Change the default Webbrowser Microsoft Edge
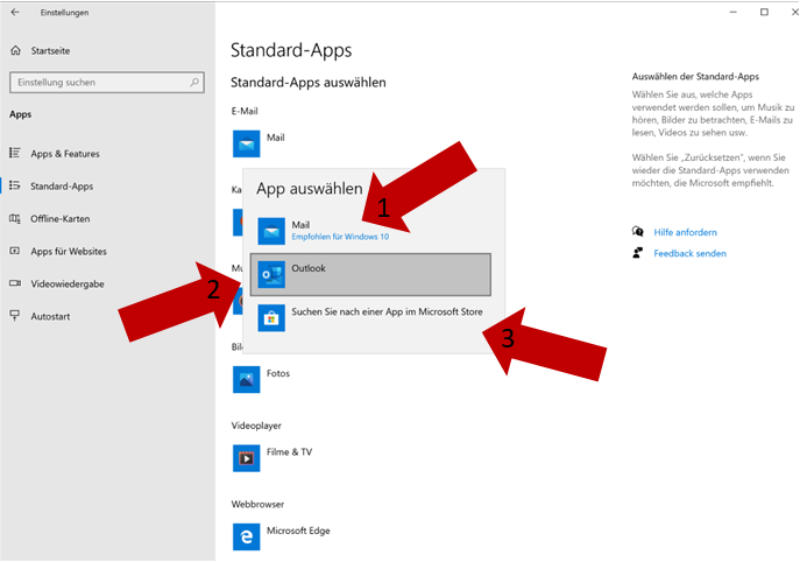The image size is (800, 562). point(281,537)
